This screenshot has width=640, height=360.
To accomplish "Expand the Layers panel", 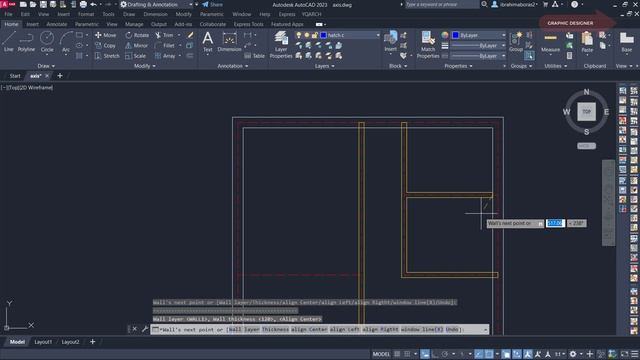I will pyautogui.click(x=324, y=66).
